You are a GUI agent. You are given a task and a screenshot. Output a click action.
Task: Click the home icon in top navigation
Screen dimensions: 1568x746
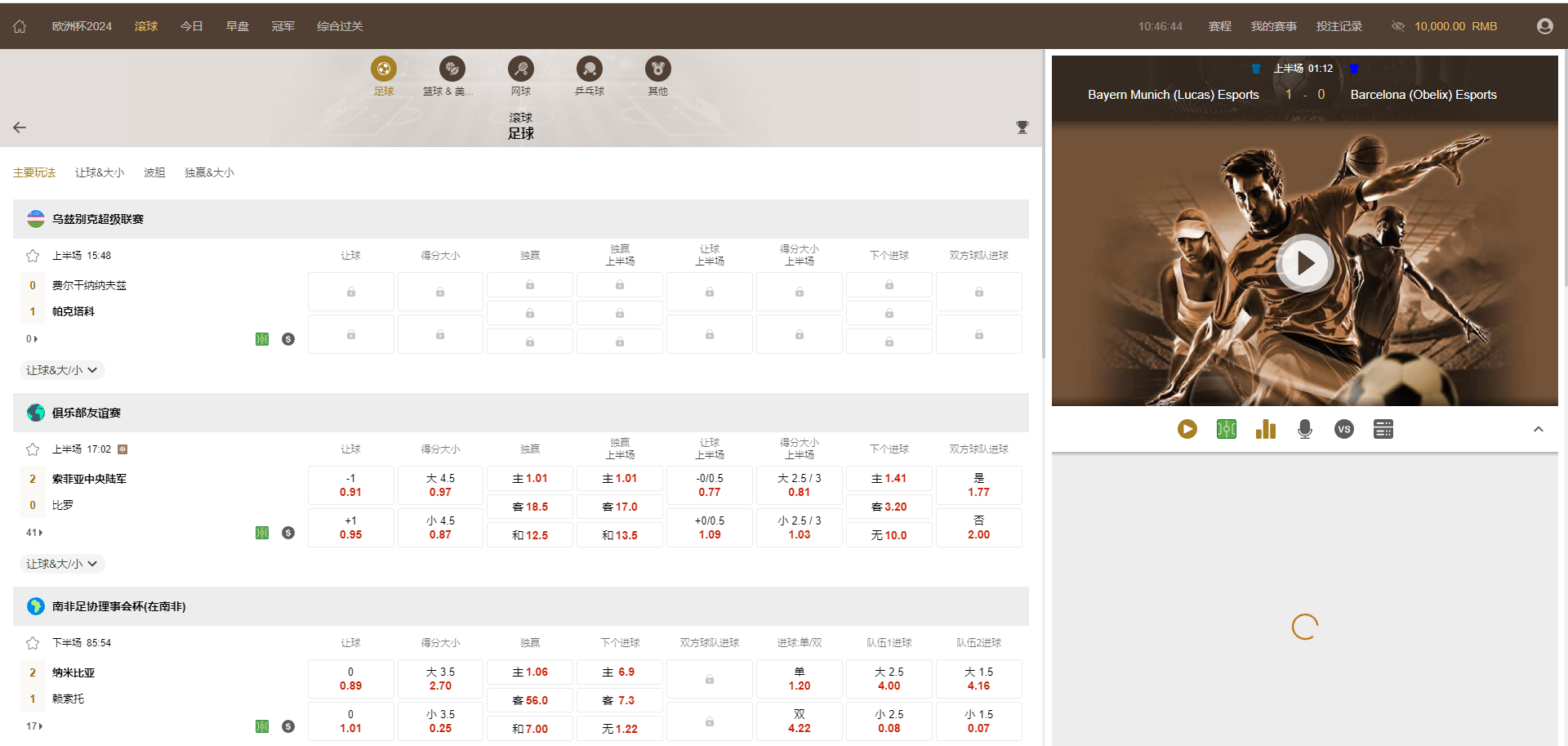click(20, 26)
